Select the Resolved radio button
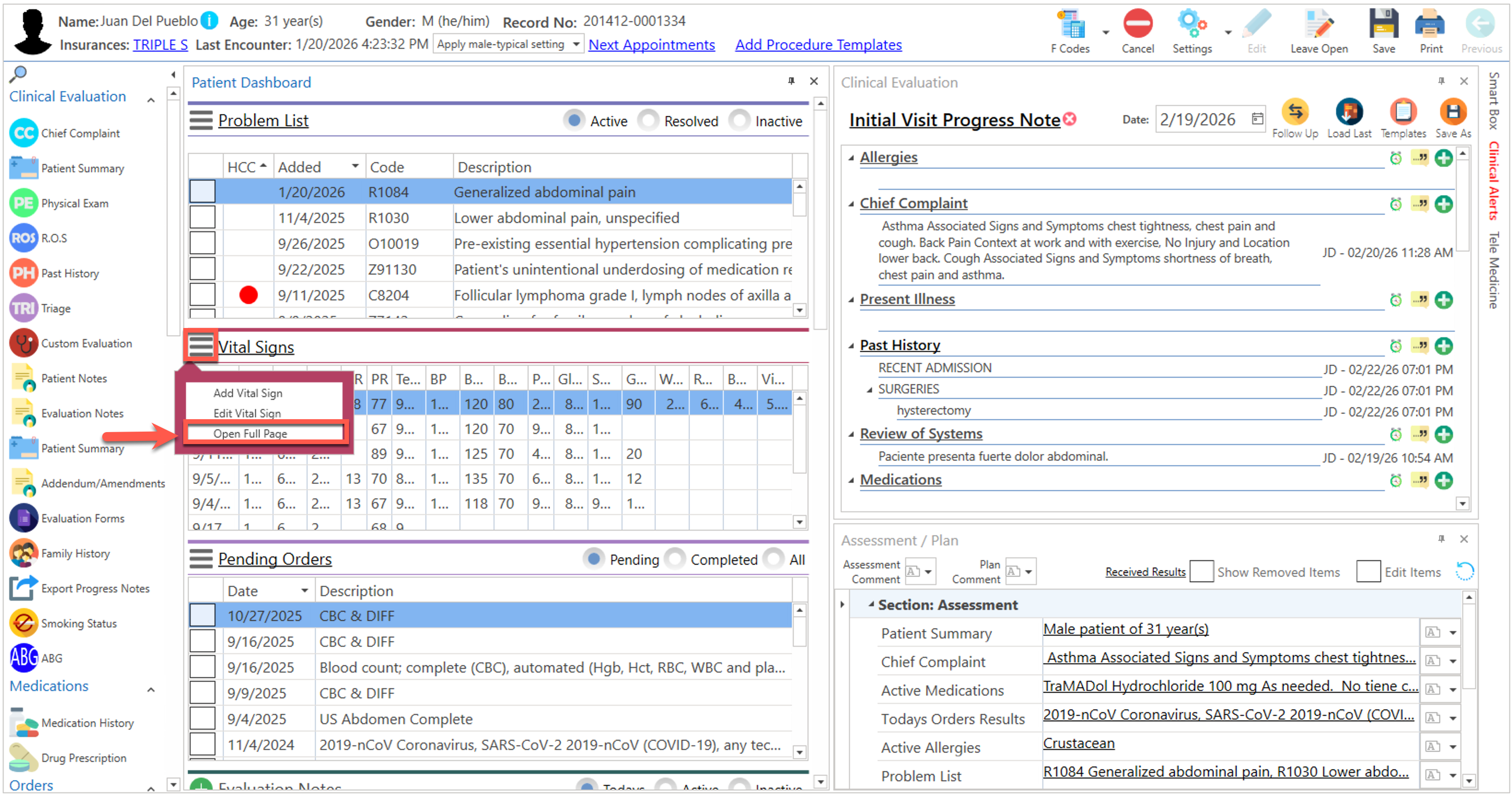Image resolution: width=1512 pixels, height=796 pixels. (648, 121)
